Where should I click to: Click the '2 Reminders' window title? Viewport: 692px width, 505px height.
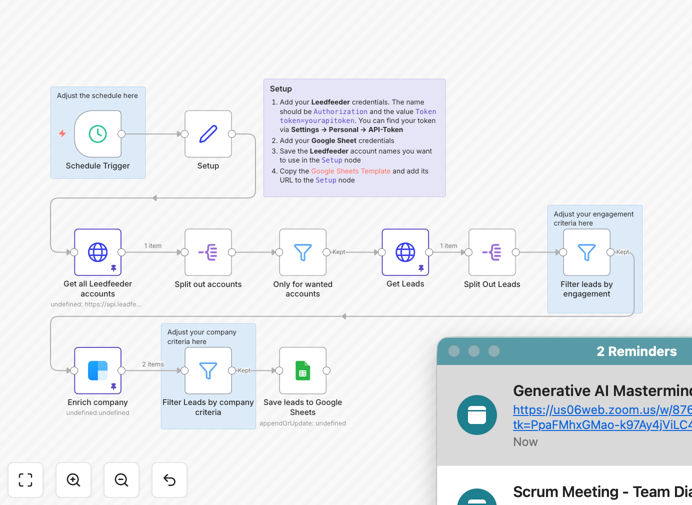click(636, 351)
